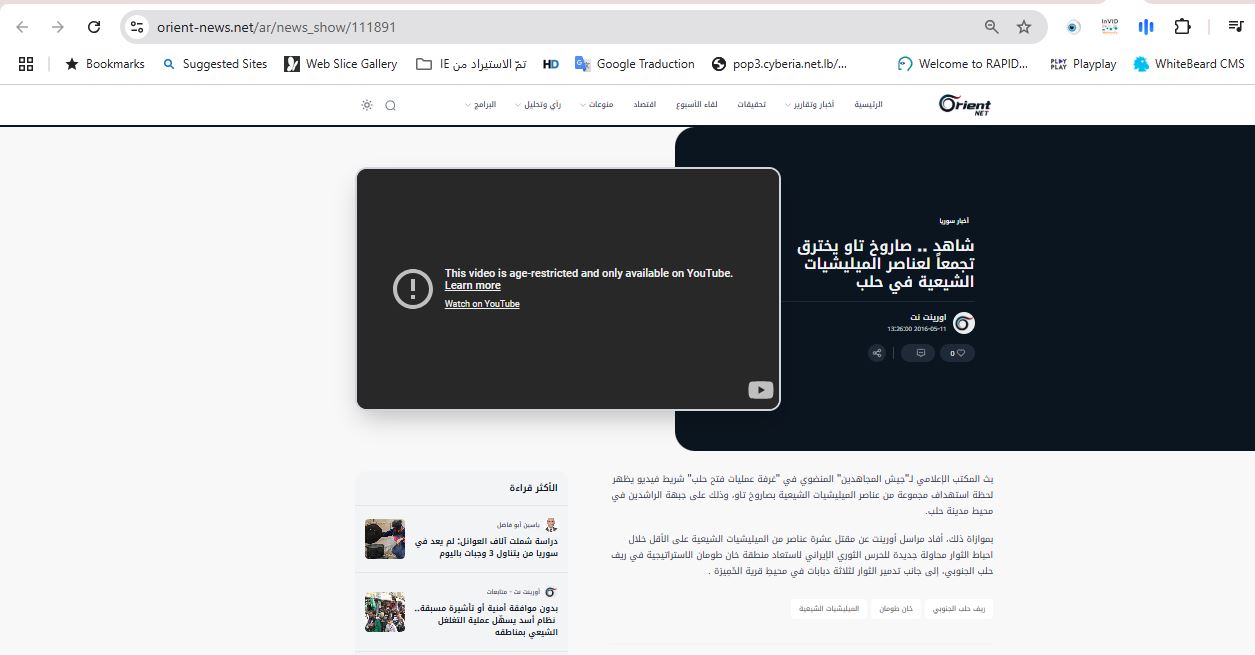The width and height of the screenshot is (1255, 655).
Task: Click the article share icon
Action: coord(877,353)
